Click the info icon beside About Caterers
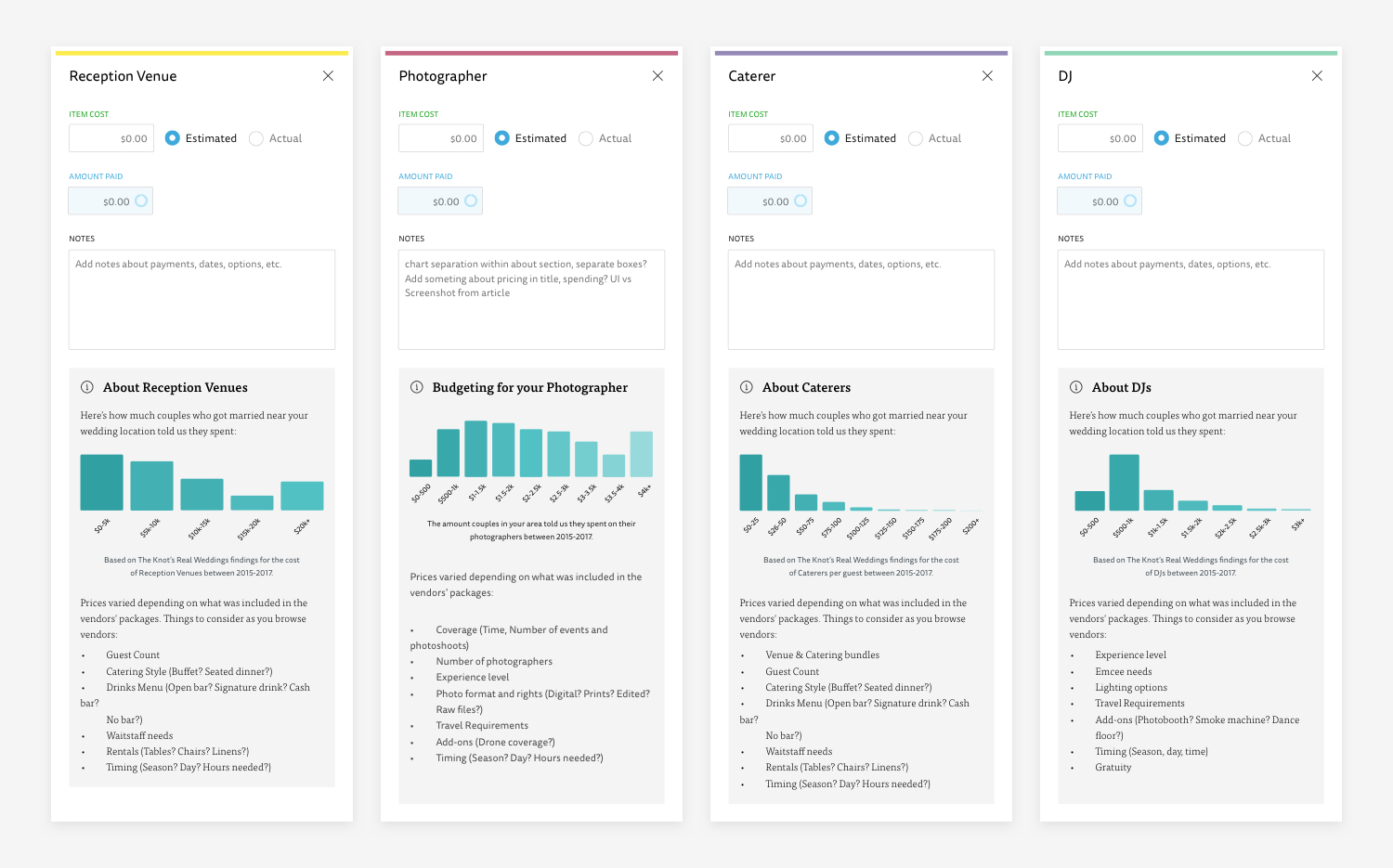This screenshot has height=868, width=1393. coord(747,387)
